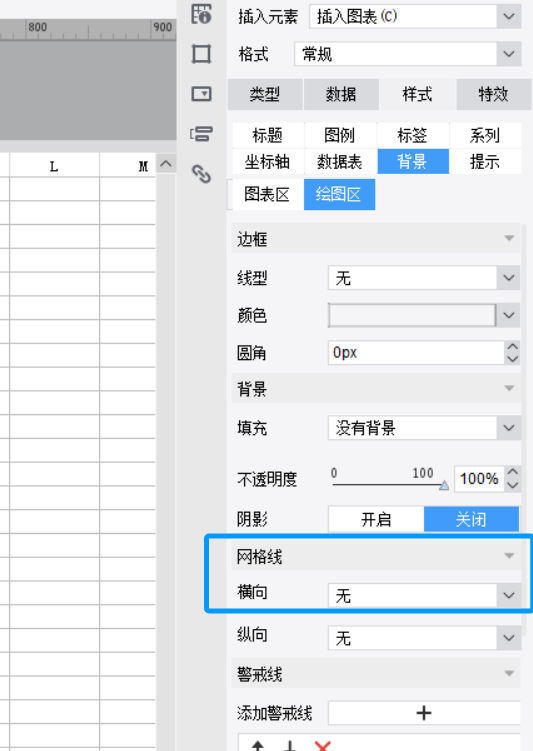The width and height of the screenshot is (533, 751).
Task: Open the condition attributes sidebar icon
Action: click(x=201, y=134)
